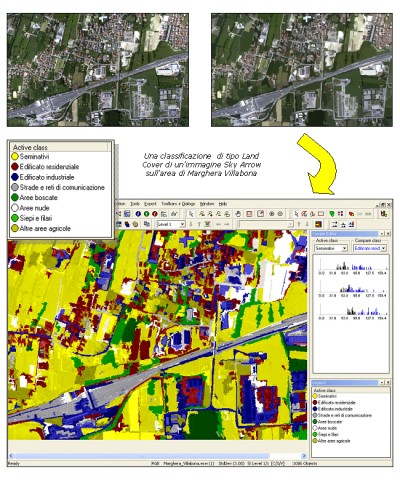Select the arrow pointer tool in toolbar

191,214
